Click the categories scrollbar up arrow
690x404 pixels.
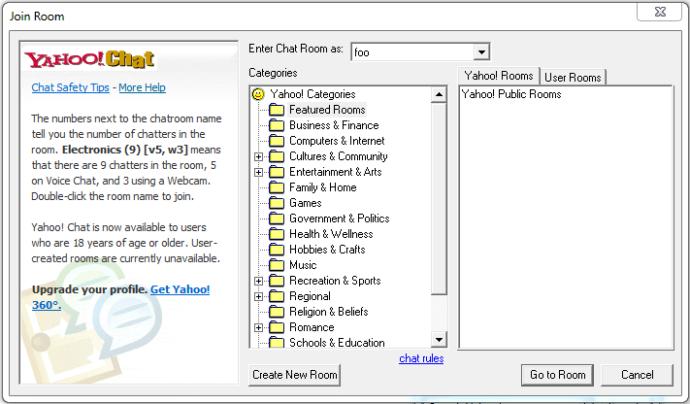point(439,95)
